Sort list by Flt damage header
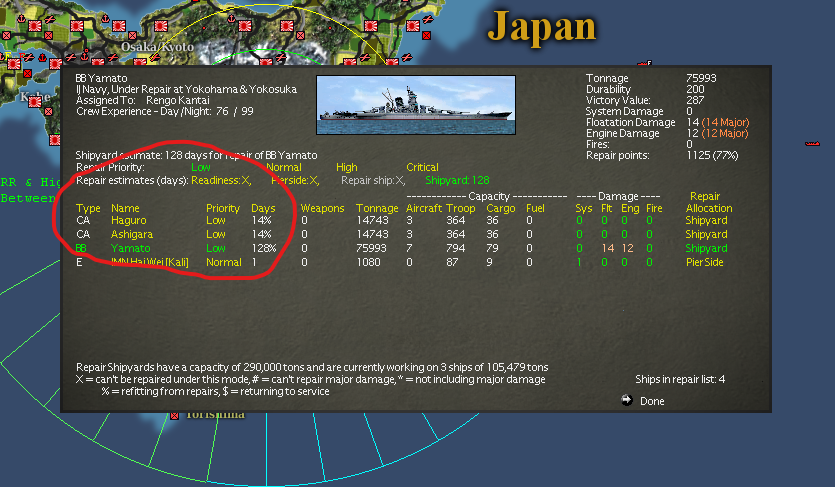Screen dimensions: 835x487 pos(607,208)
